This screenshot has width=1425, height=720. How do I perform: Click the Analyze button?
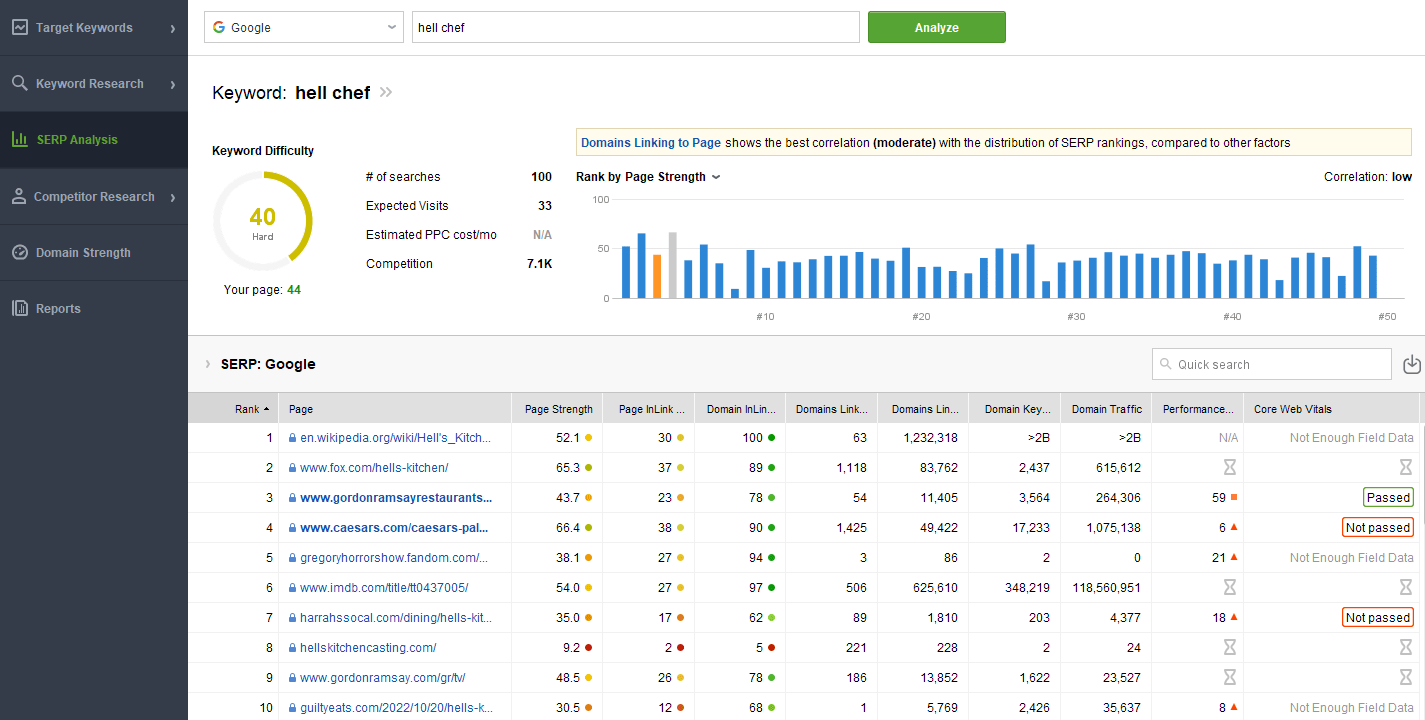coord(937,28)
